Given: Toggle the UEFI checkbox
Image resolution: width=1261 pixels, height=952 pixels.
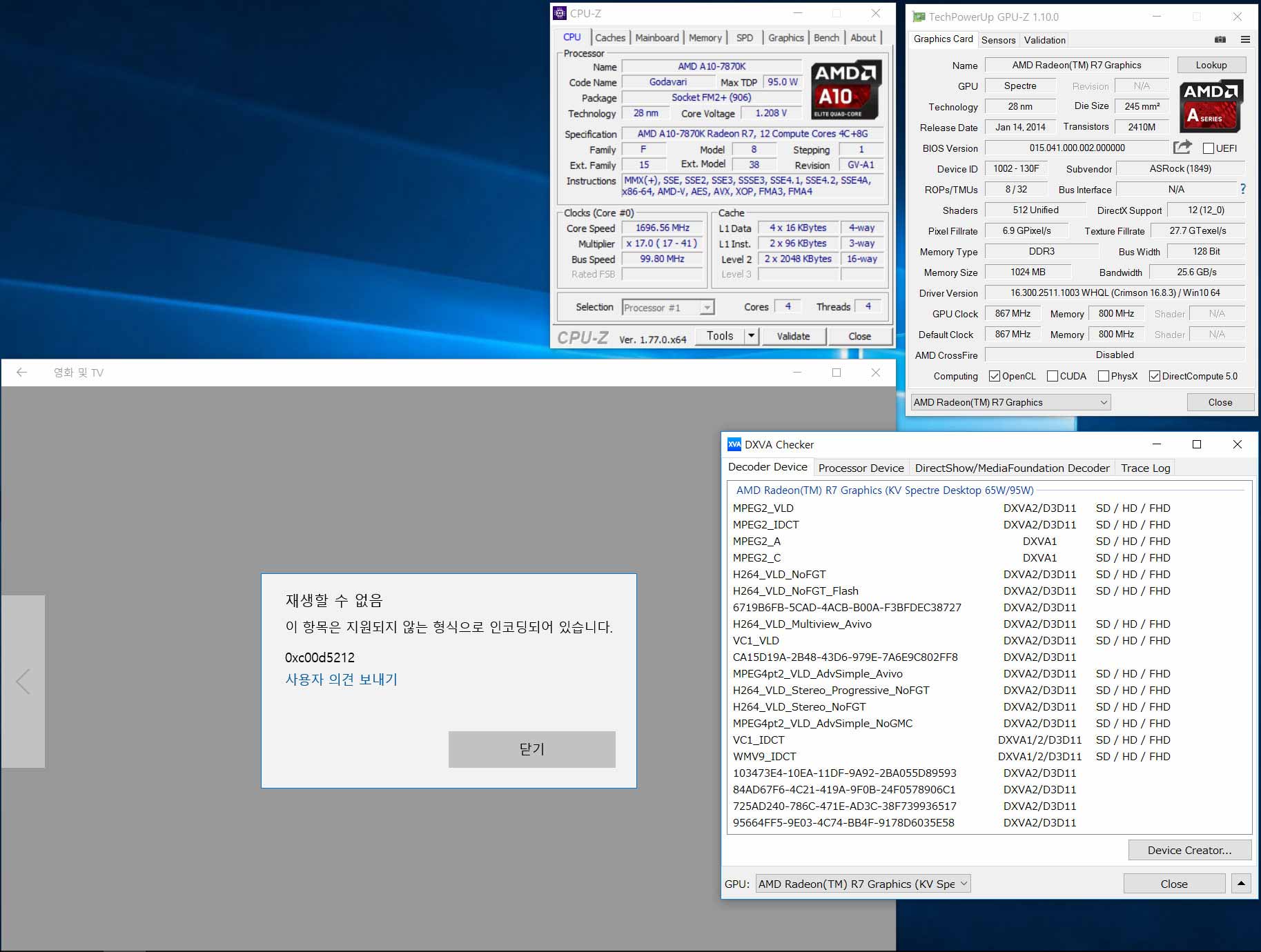Looking at the screenshot, I should [x=1208, y=148].
